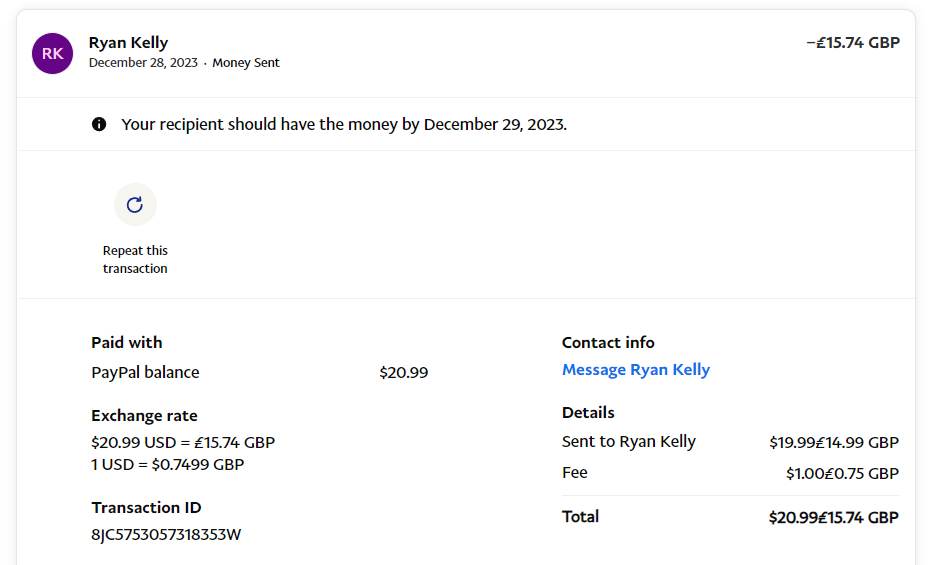Image resolution: width=952 pixels, height=565 pixels.
Task: Open the Message Ryan Kelly link
Action: [635, 370]
